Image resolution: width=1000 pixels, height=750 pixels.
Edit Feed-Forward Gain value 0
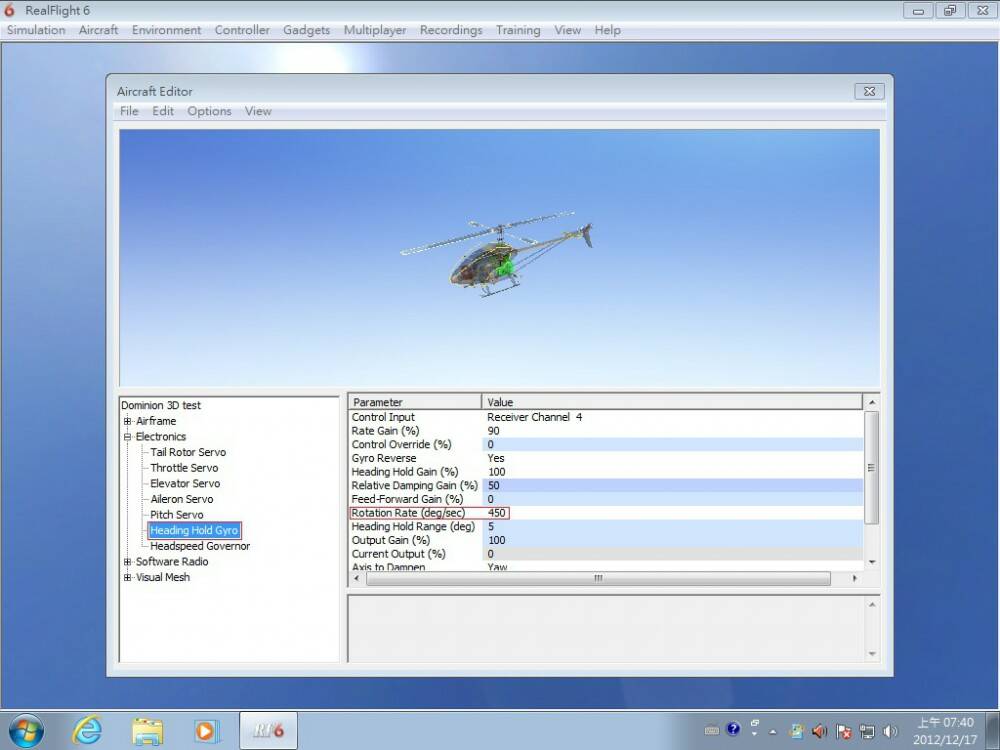672,499
